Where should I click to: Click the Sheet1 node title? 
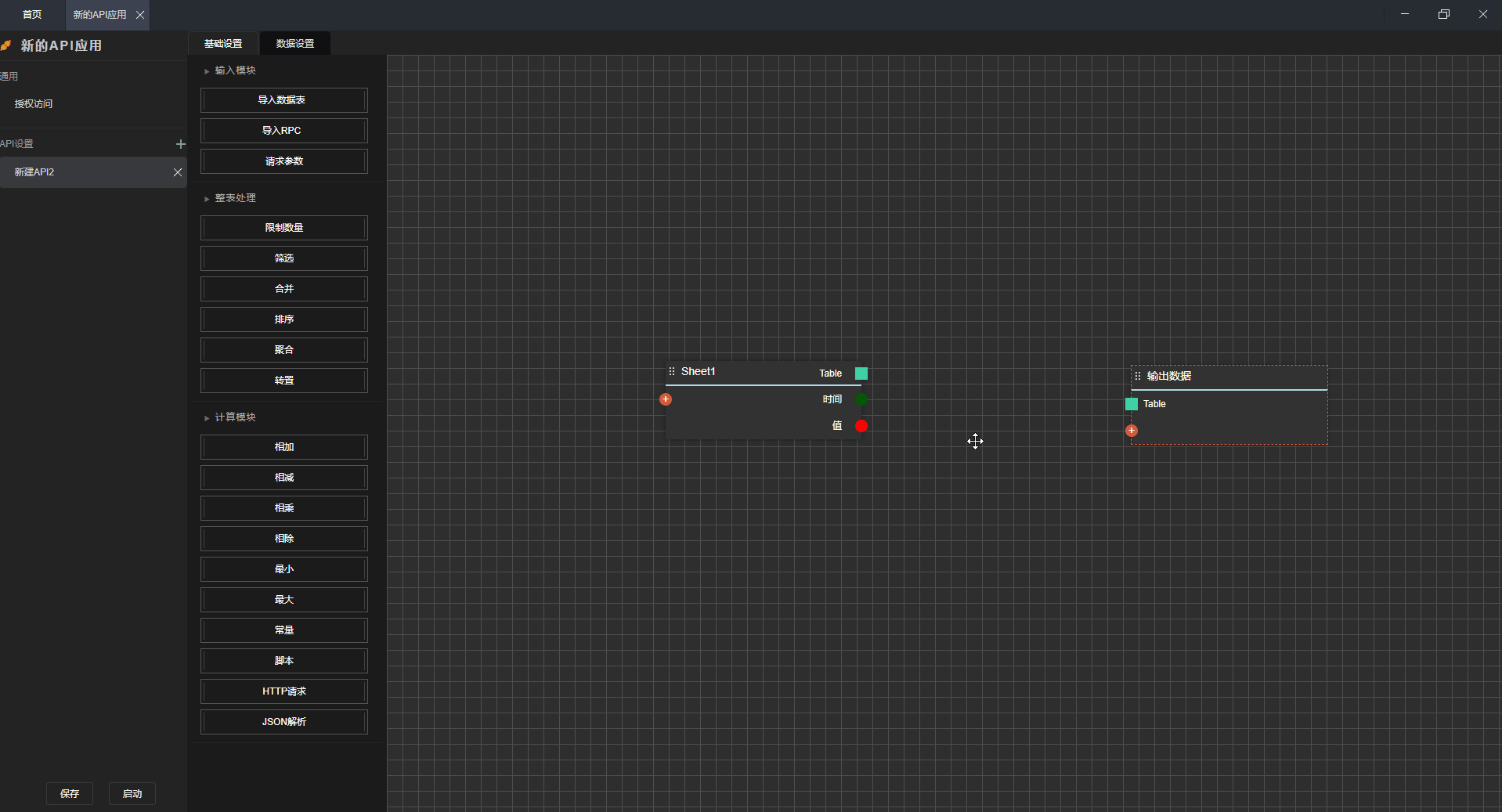click(x=699, y=372)
